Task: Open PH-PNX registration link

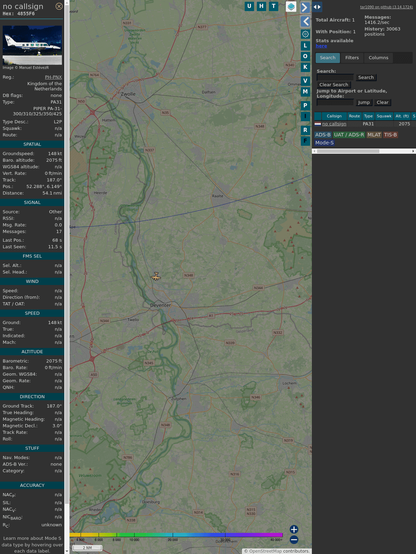Action: click(x=53, y=77)
